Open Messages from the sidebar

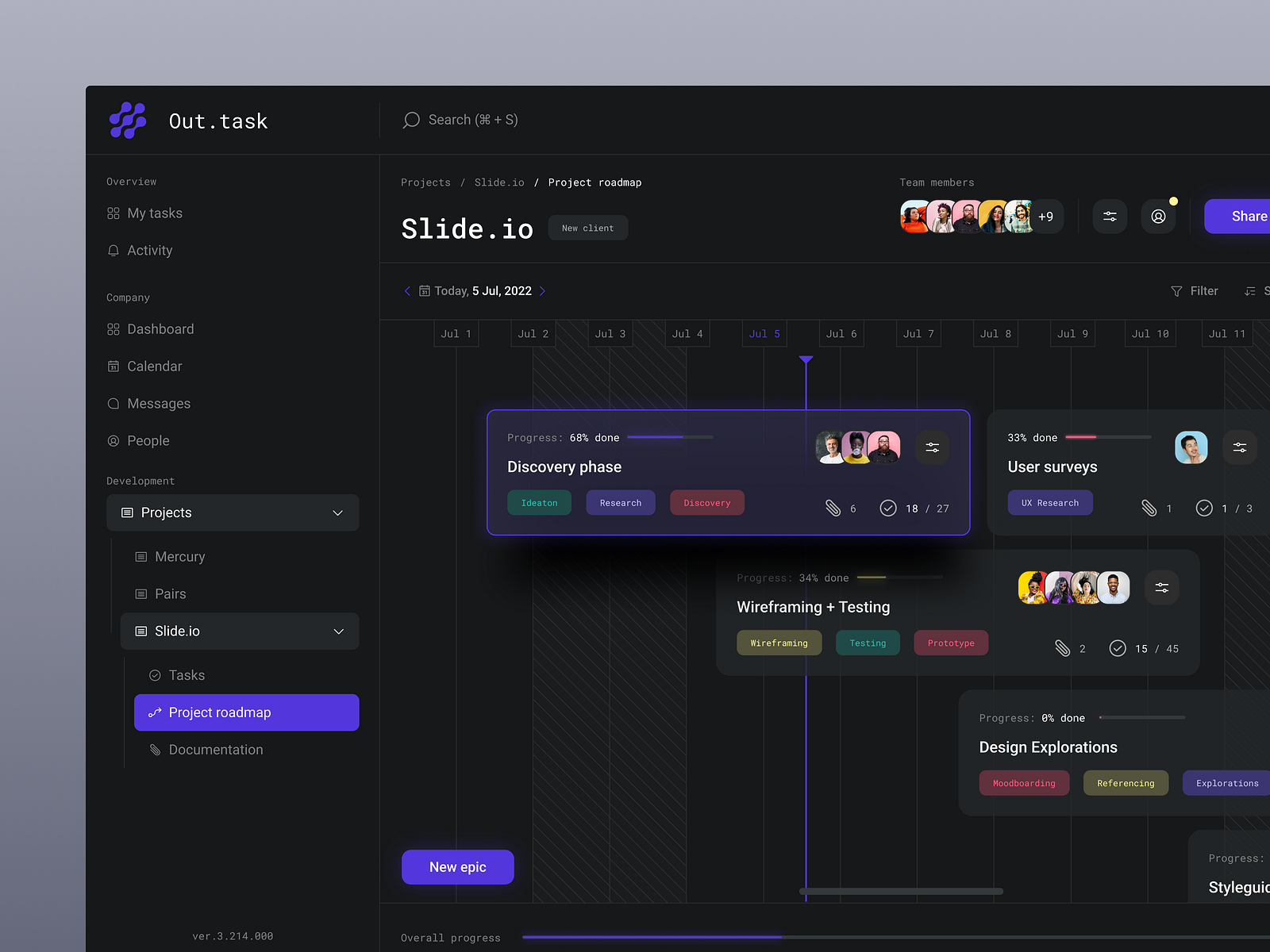coord(159,403)
